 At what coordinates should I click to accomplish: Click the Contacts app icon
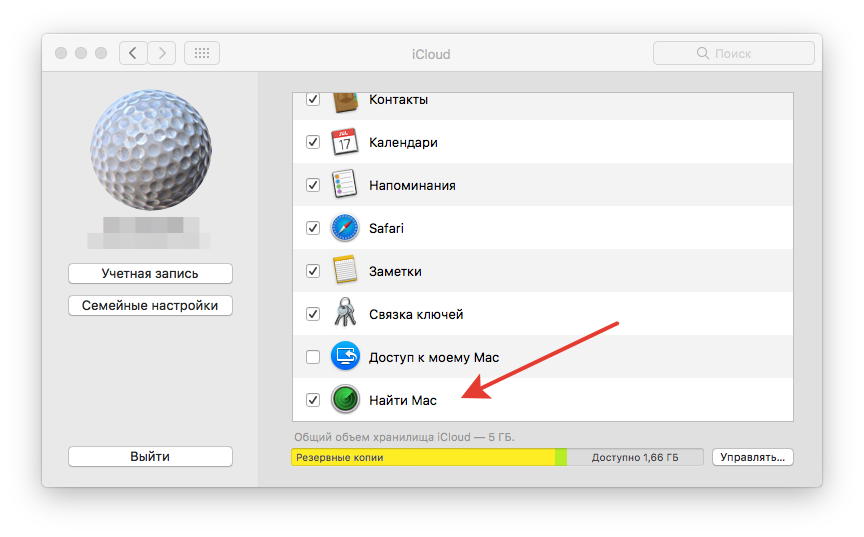coord(345,102)
